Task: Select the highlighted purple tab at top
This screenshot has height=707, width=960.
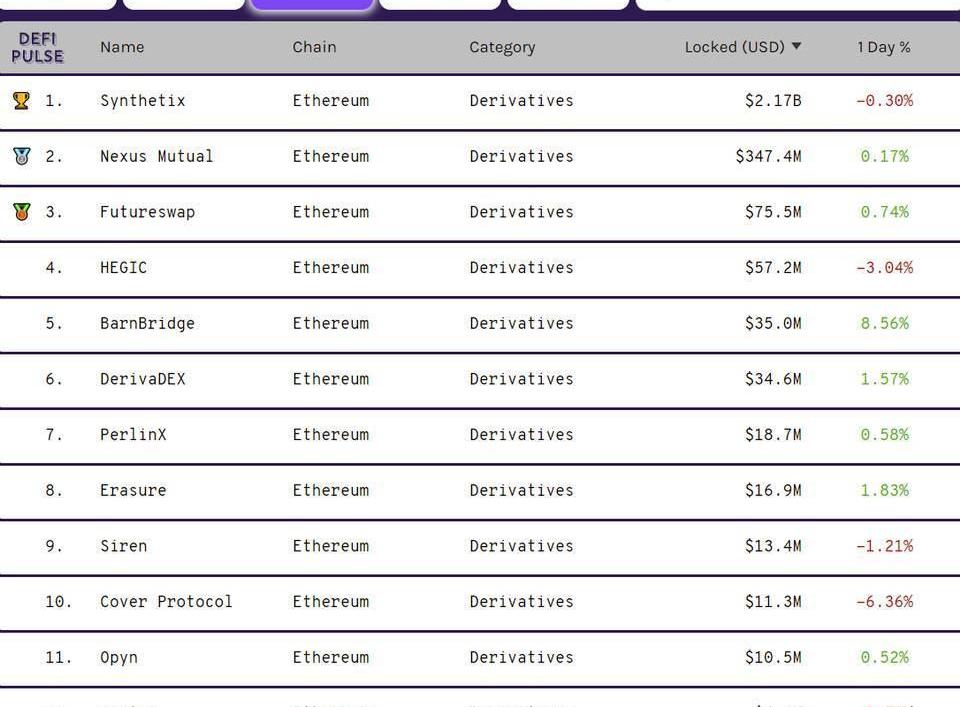Action: click(x=312, y=4)
